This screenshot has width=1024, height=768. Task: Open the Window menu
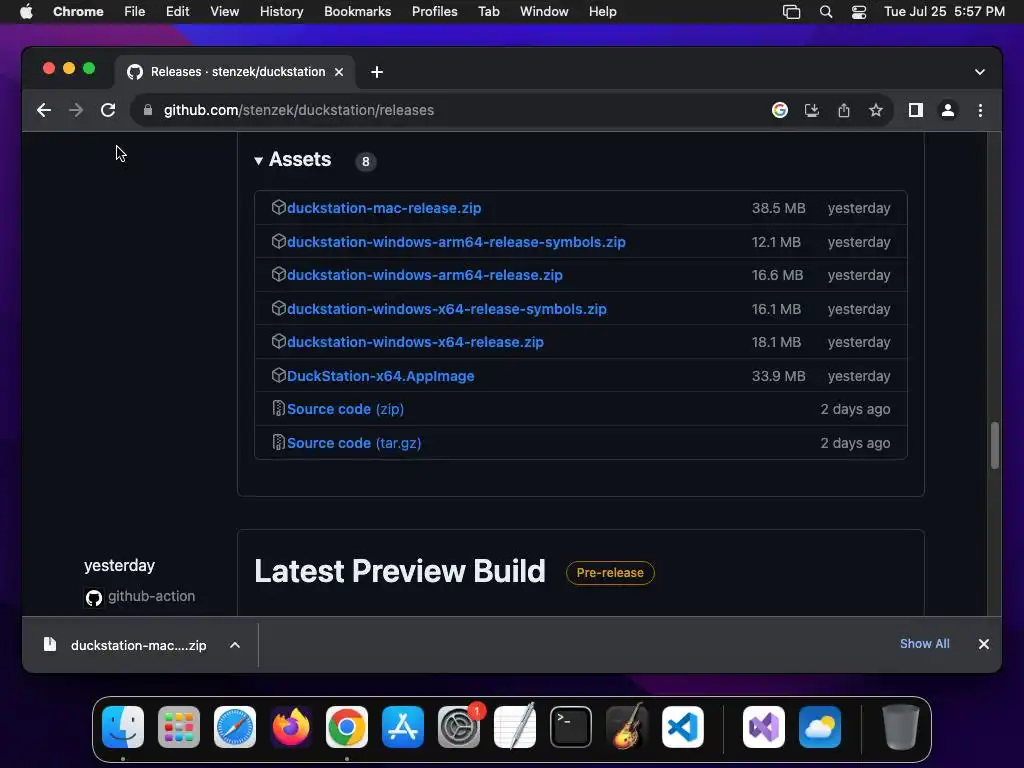(x=544, y=12)
